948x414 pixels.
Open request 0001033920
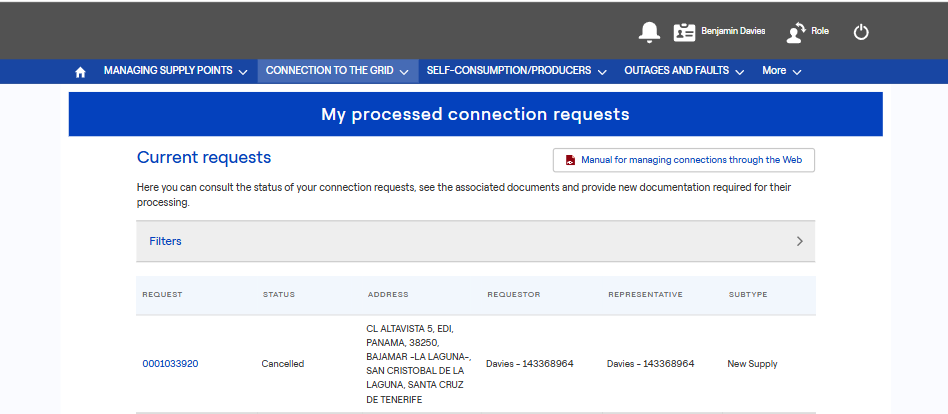click(170, 364)
